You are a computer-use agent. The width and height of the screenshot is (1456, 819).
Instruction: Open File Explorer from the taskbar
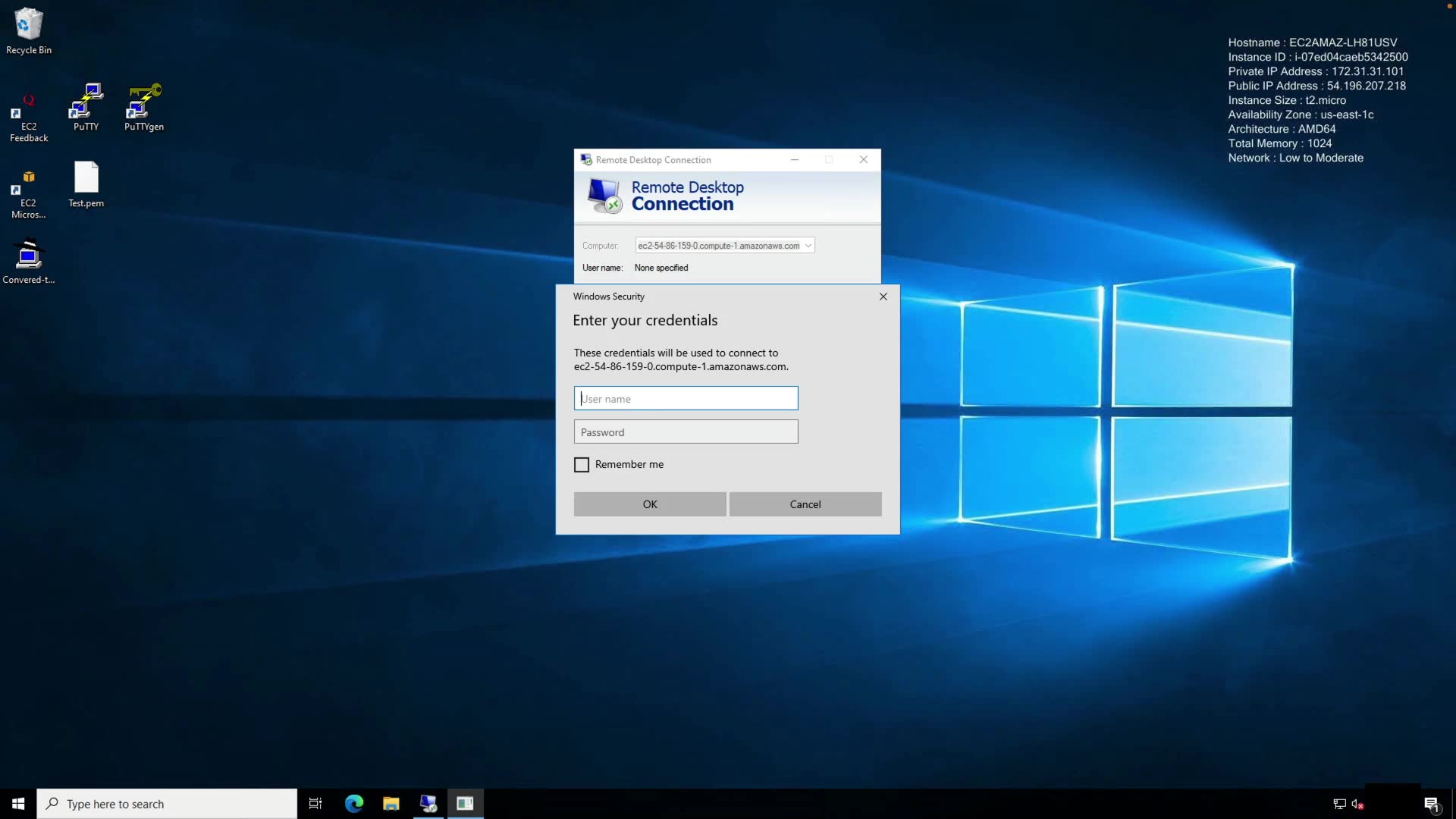pos(391,804)
